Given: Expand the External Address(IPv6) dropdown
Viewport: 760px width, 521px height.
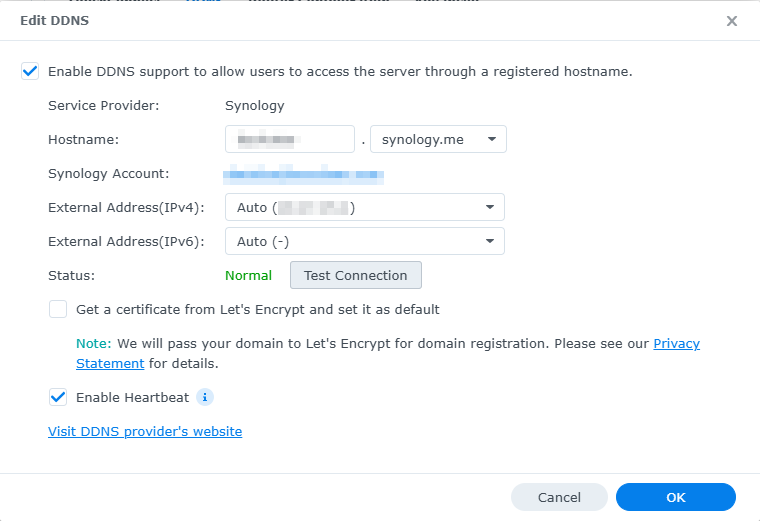Looking at the screenshot, I should coord(364,241).
